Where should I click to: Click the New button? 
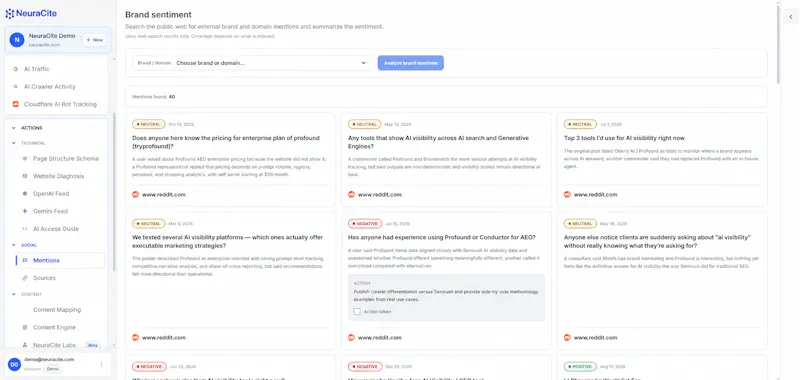[94, 40]
